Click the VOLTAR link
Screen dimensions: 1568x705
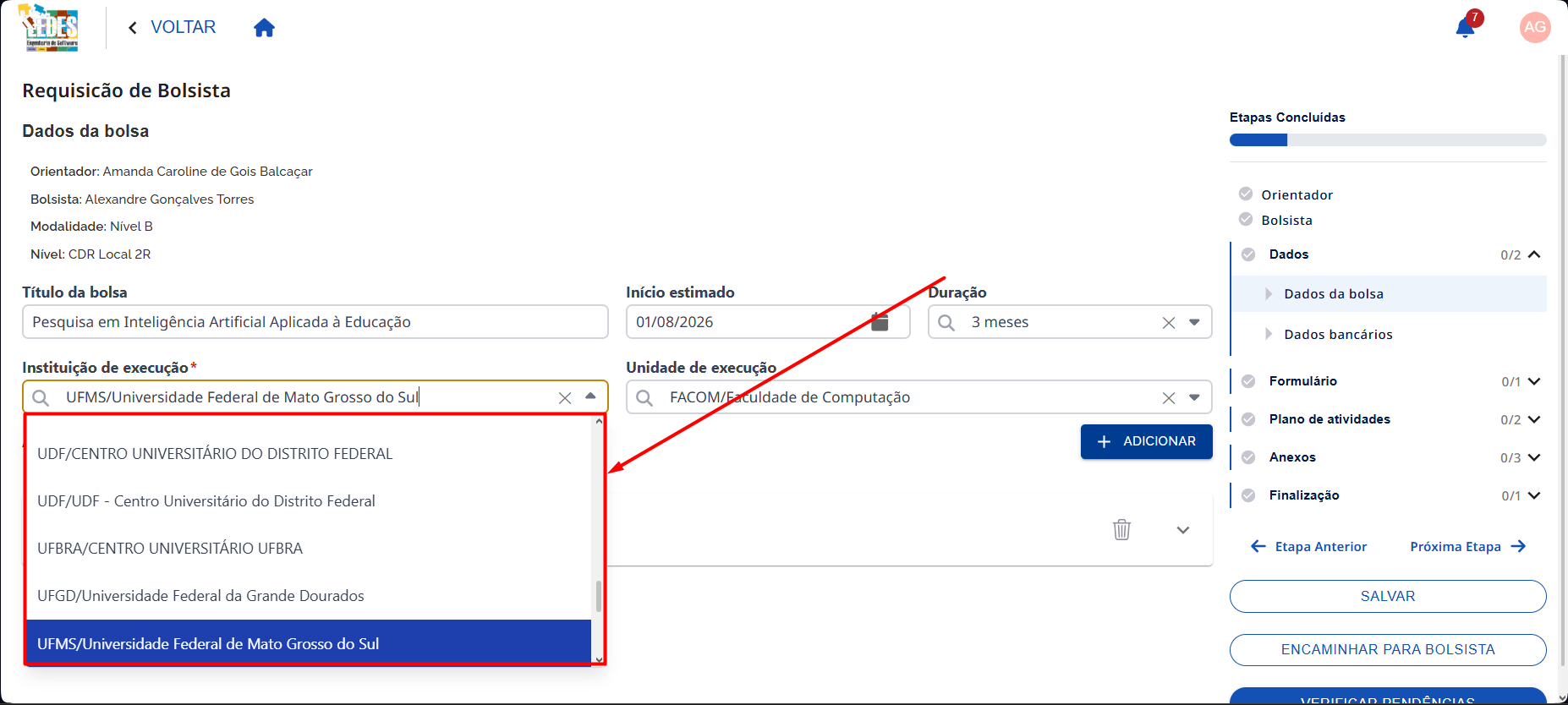coord(184,27)
